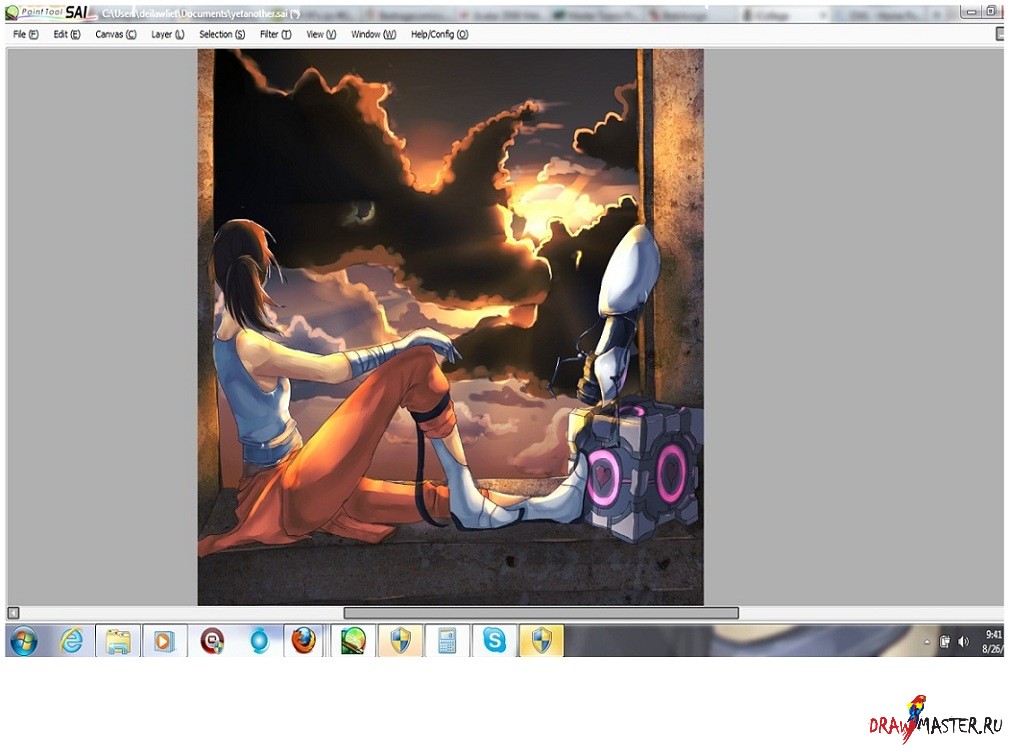Click the shield icon beside the calculator
Image resolution: width=1010 pixels, height=752 pixels.
point(400,641)
